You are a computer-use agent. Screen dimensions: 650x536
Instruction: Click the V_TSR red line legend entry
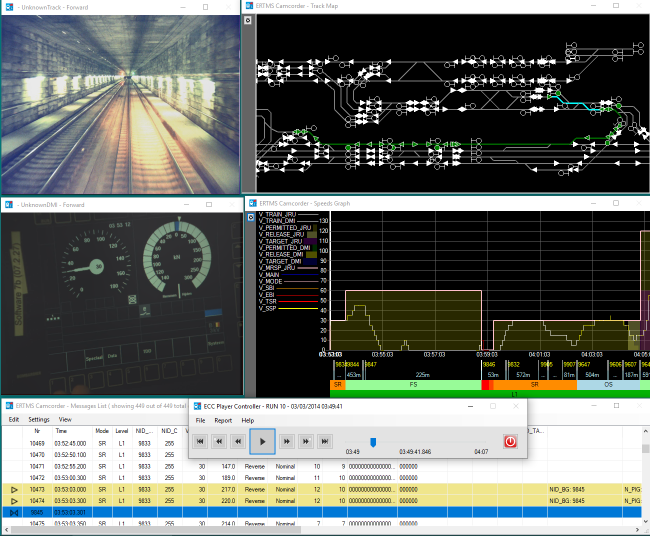[x=289, y=301]
